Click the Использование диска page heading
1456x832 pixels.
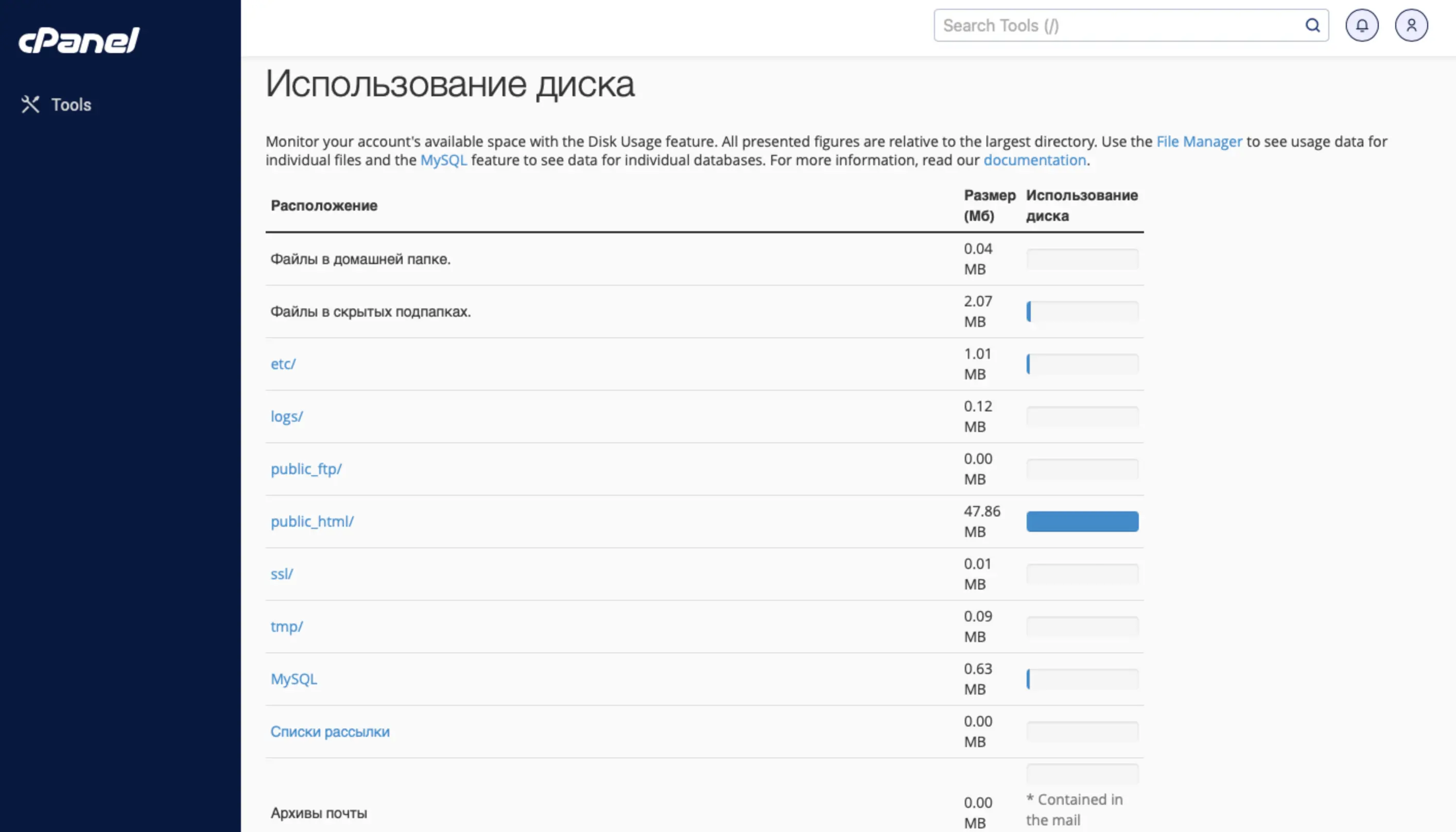tap(450, 84)
